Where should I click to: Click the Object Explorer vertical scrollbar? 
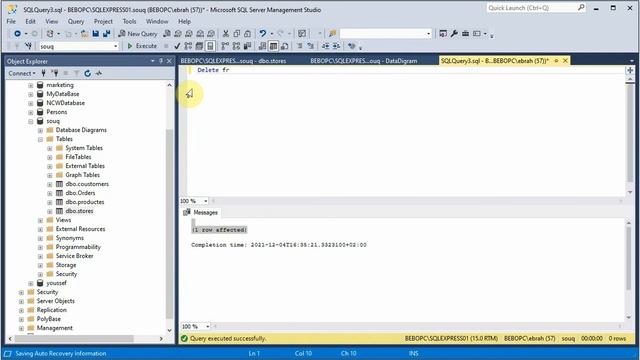[169, 224]
